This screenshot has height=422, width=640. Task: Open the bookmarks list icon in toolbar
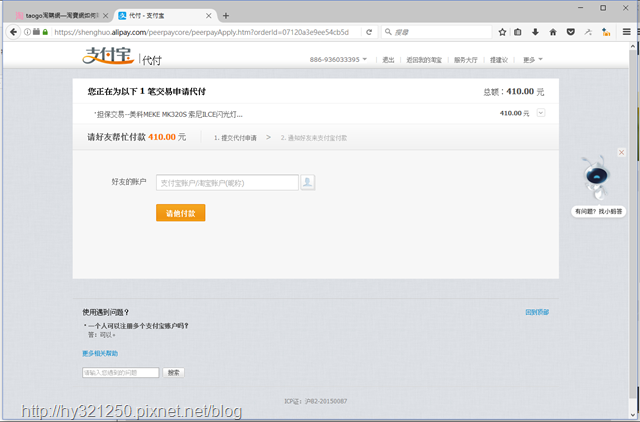click(518, 32)
